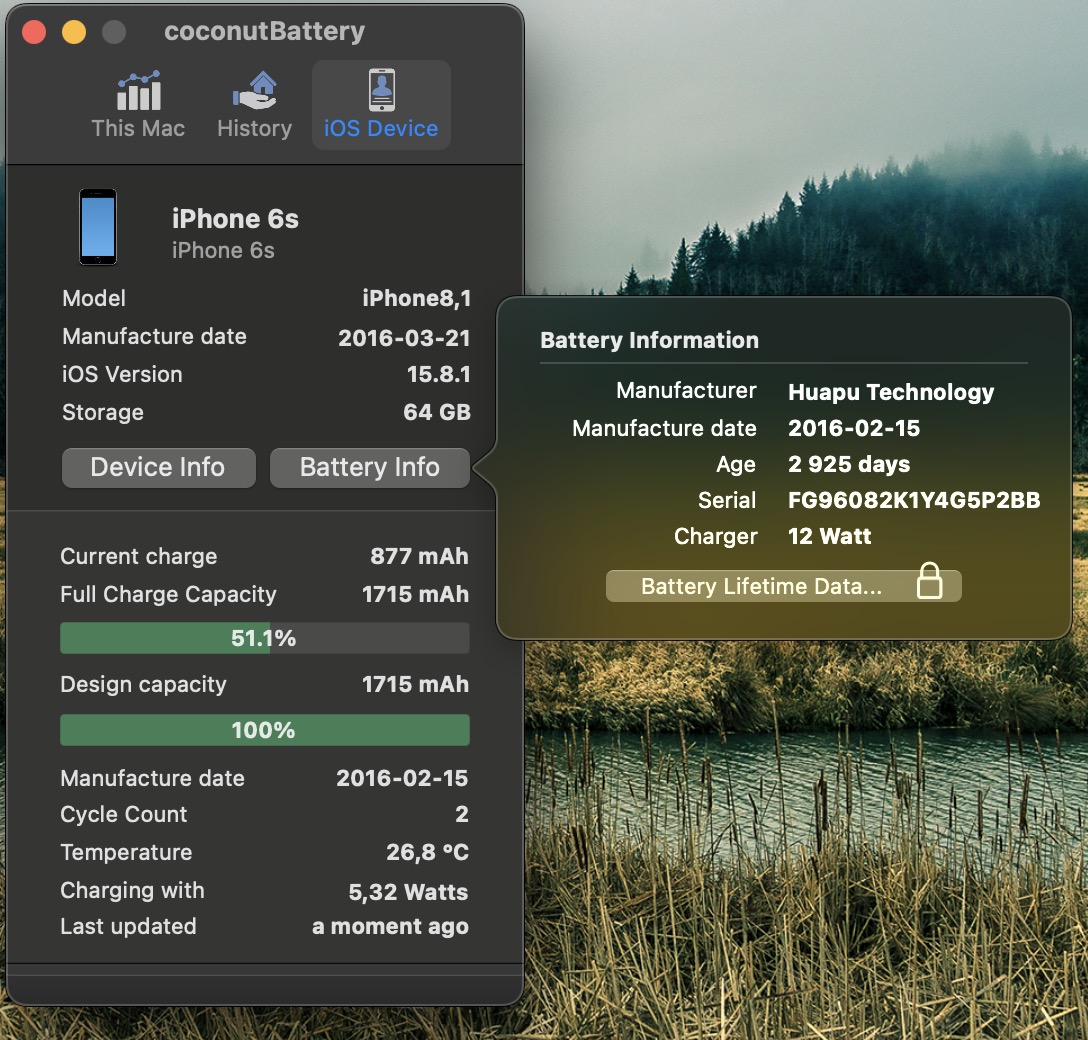This screenshot has height=1040, width=1088.
Task: Select the iPhone 6s device name heading
Action: click(x=235, y=219)
